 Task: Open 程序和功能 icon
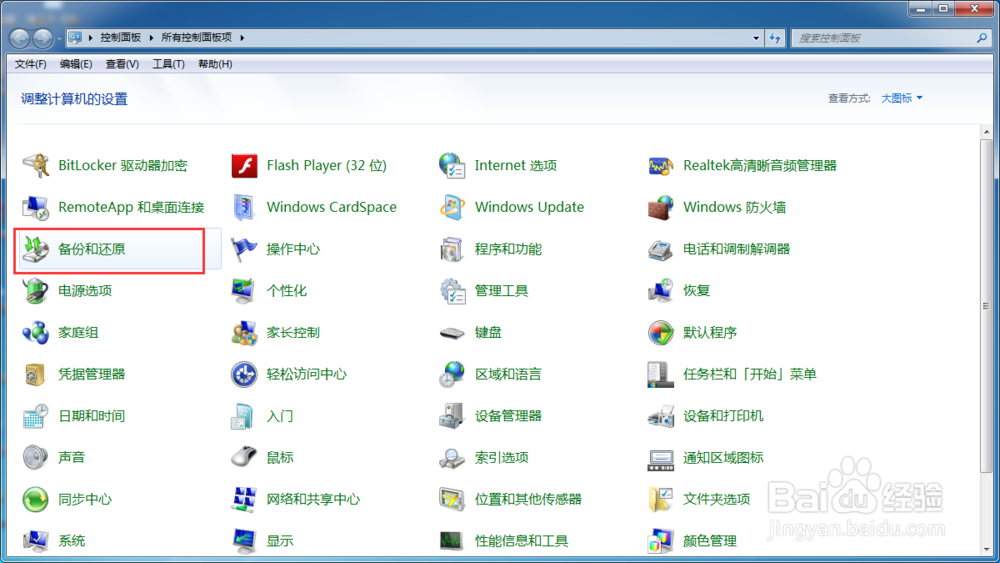[452, 249]
